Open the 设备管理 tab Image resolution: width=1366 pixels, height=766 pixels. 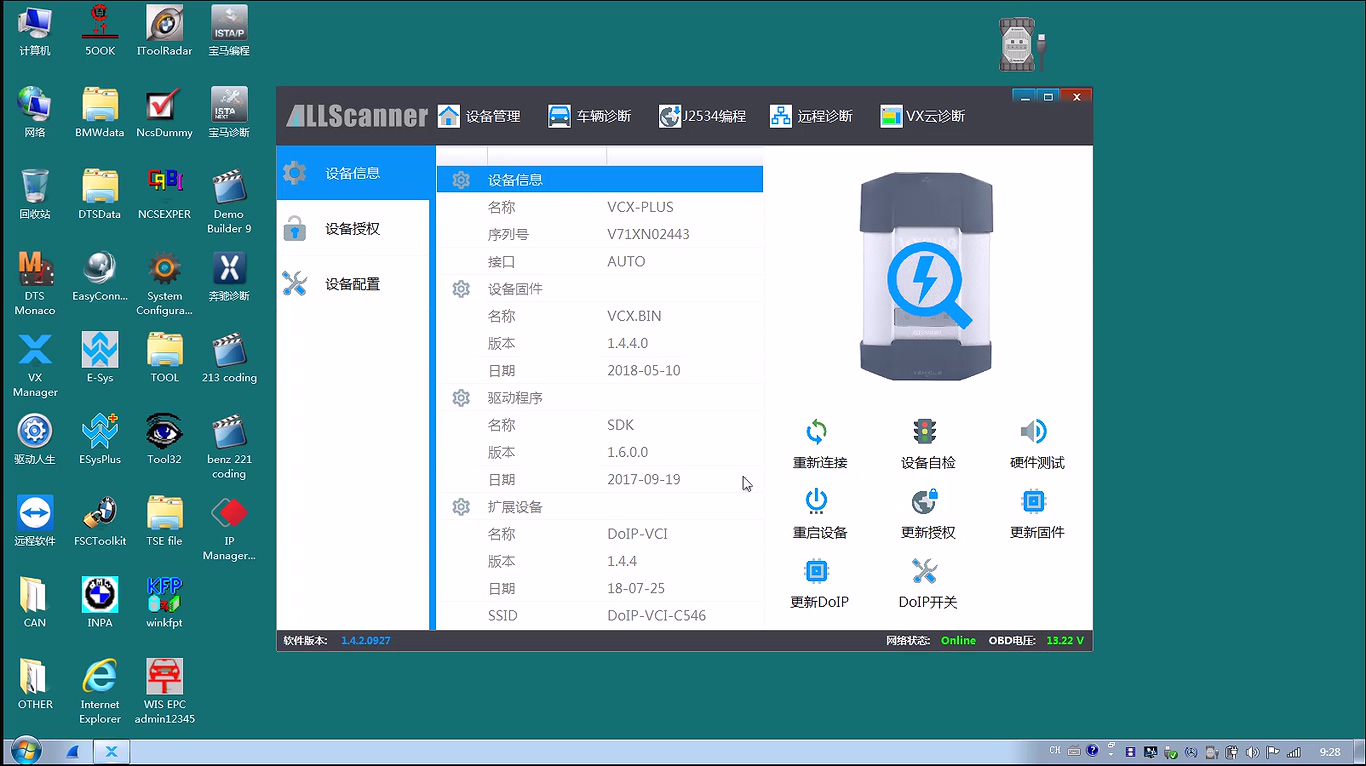(480, 116)
